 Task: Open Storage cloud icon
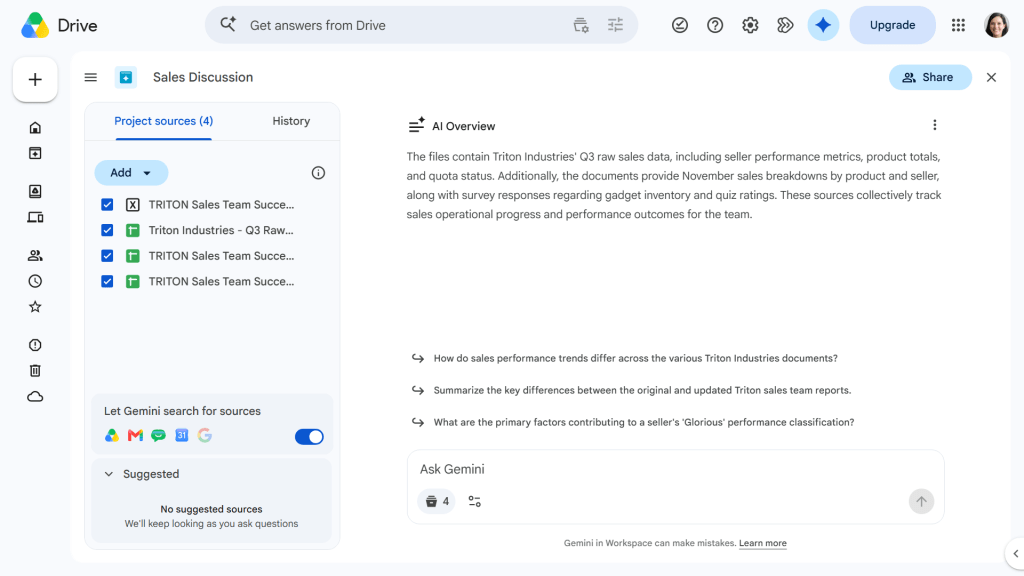pyautogui.click(x=35, y=396)
